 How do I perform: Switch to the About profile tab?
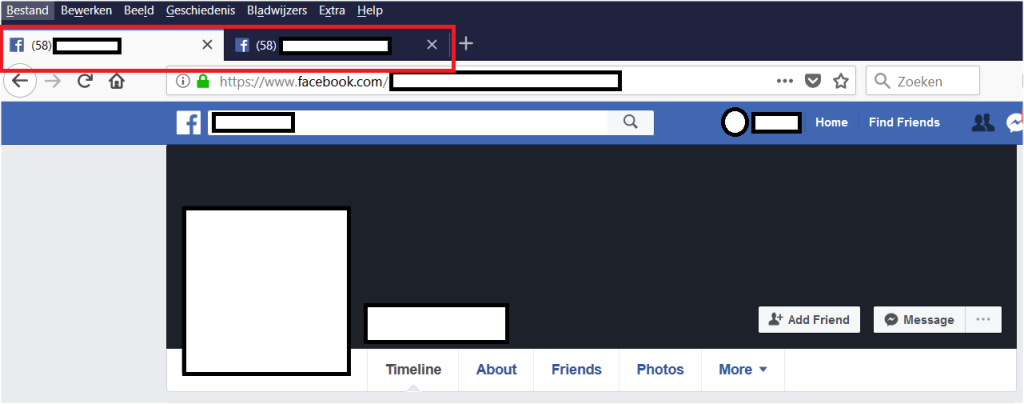click(x=496, y=369)
